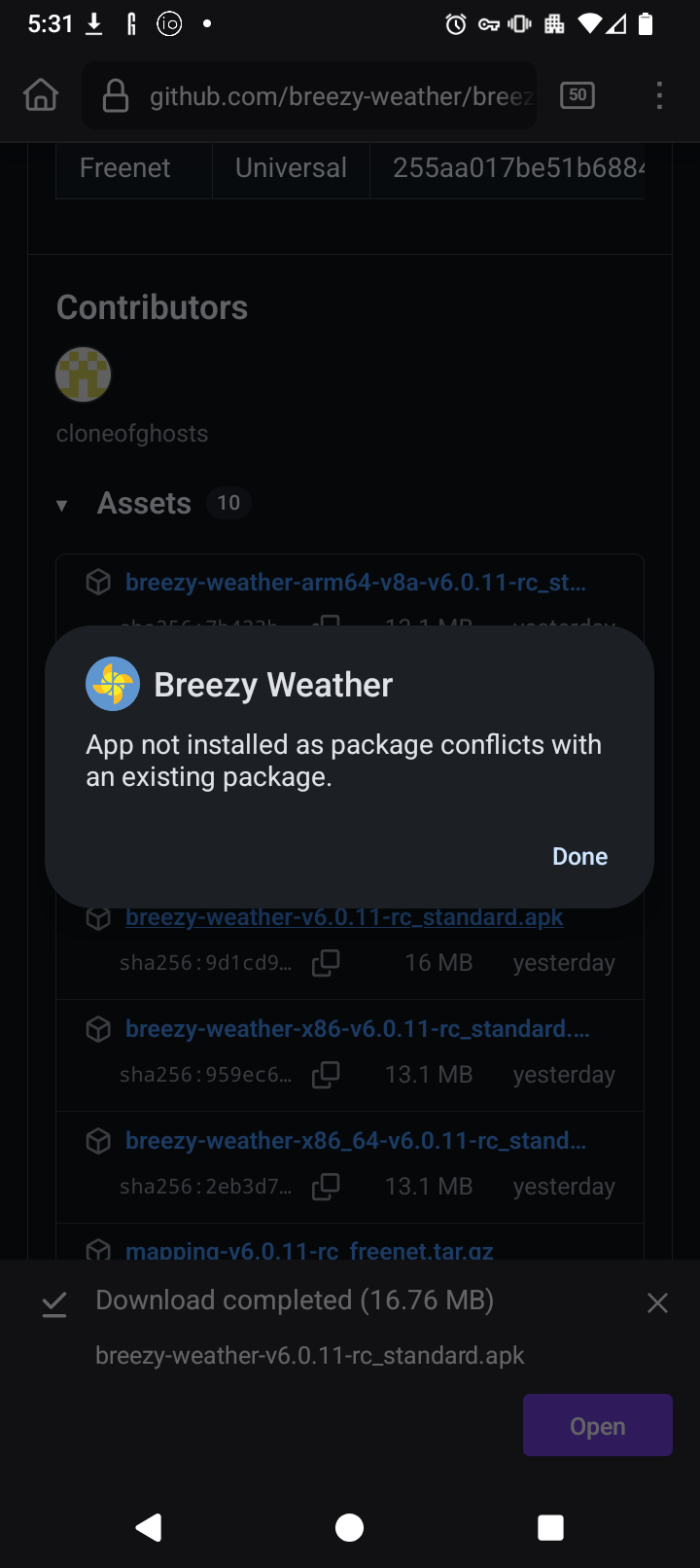The width and height of the screenshot is (700, 1568).
Task: Copy sha256 hash for the x86_64 standard APK
Action: point(326,1187)
